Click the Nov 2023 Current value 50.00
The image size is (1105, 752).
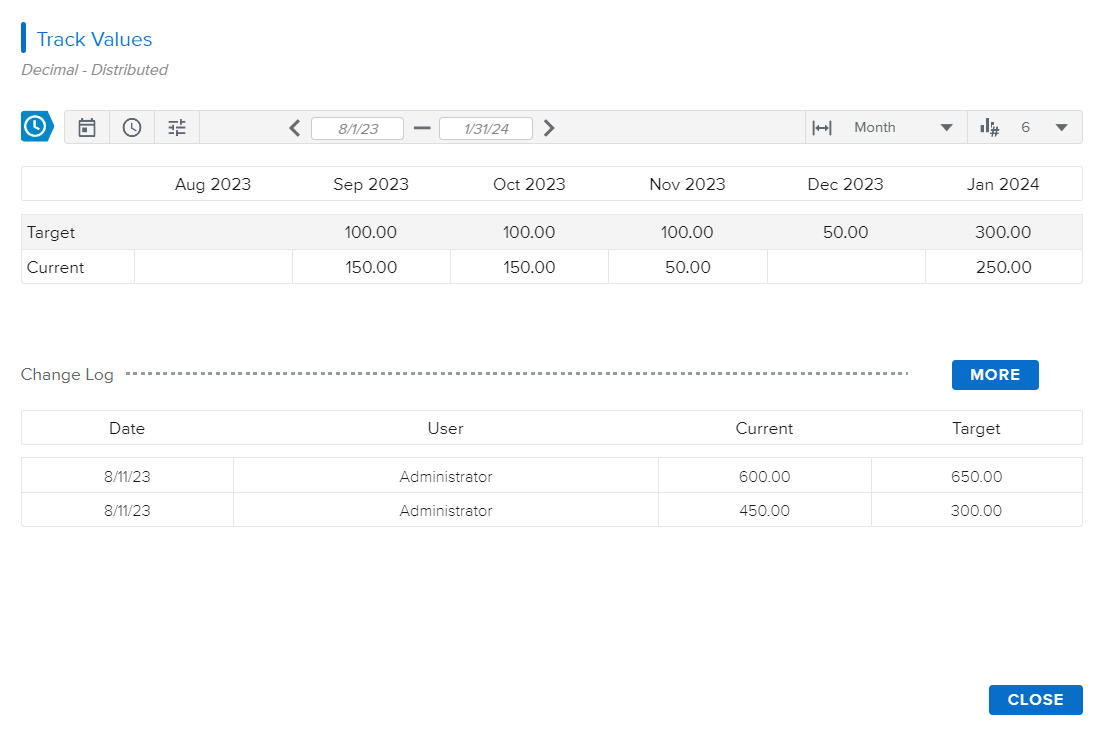(687, 267)
